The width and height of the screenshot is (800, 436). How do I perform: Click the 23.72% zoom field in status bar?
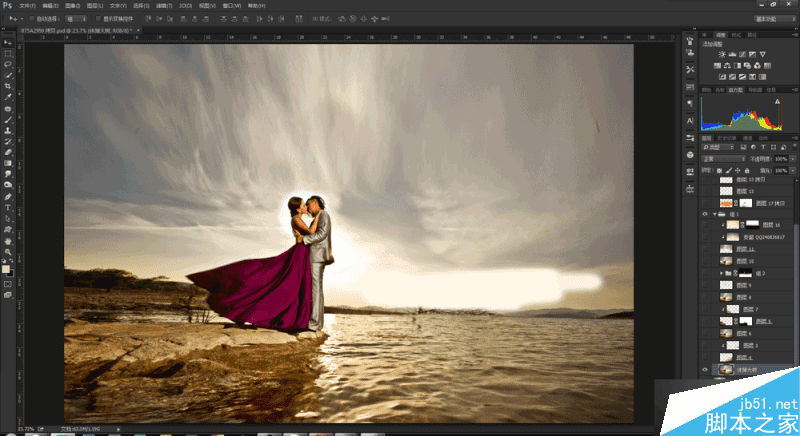[x=26, y=429]
